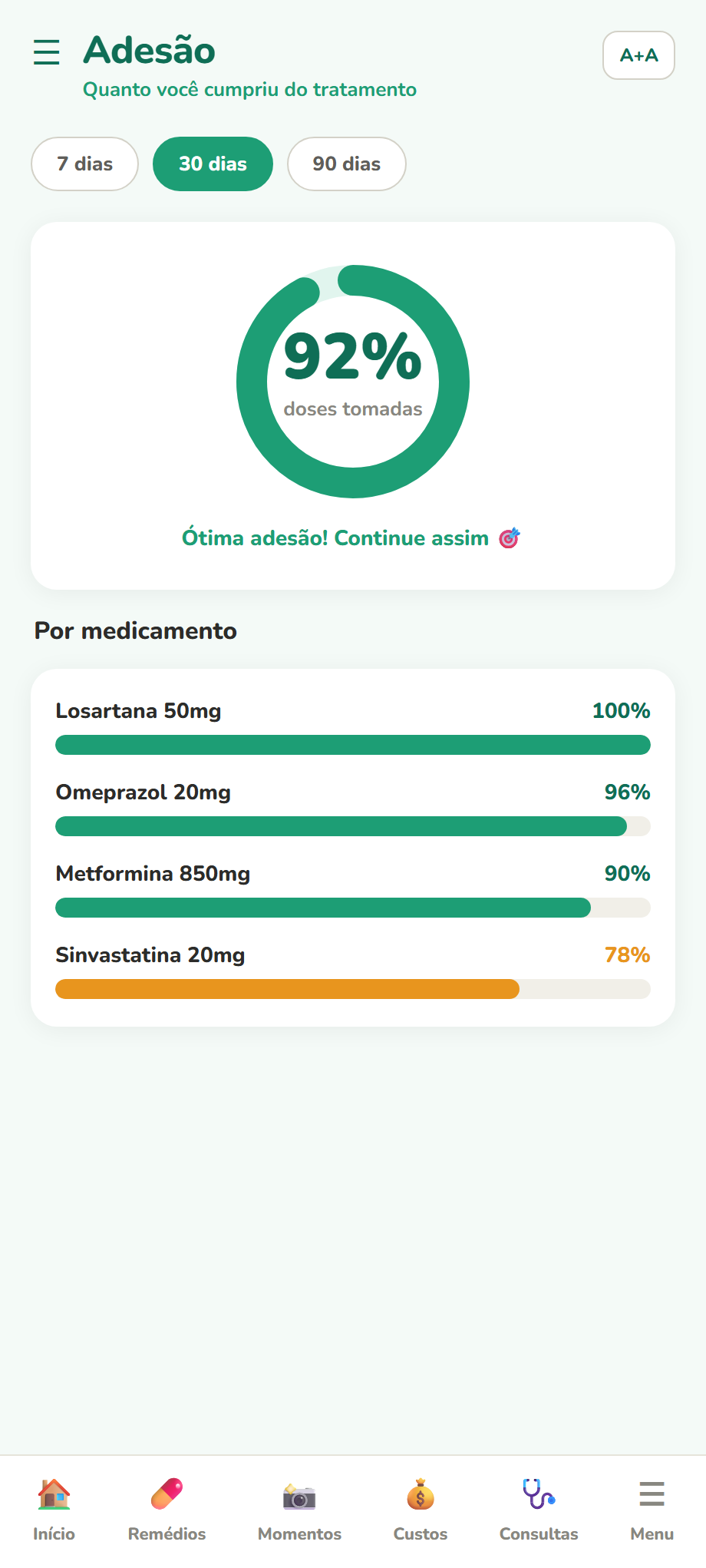The height and width of the screenshot is (1568, 706).
Task: Open Remédios pill icon
Action: point(167,1494)
